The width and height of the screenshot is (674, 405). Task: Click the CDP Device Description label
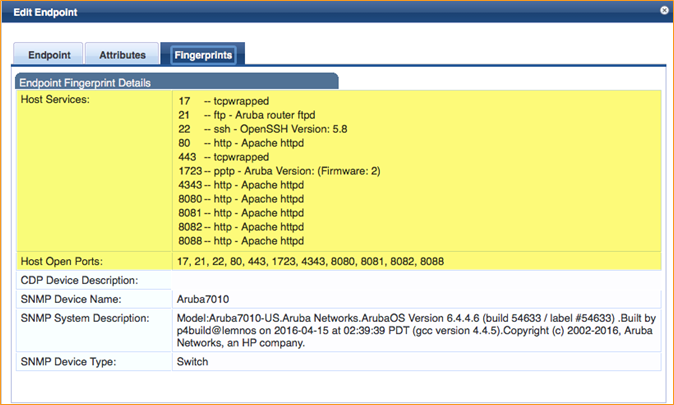point(79,280)
